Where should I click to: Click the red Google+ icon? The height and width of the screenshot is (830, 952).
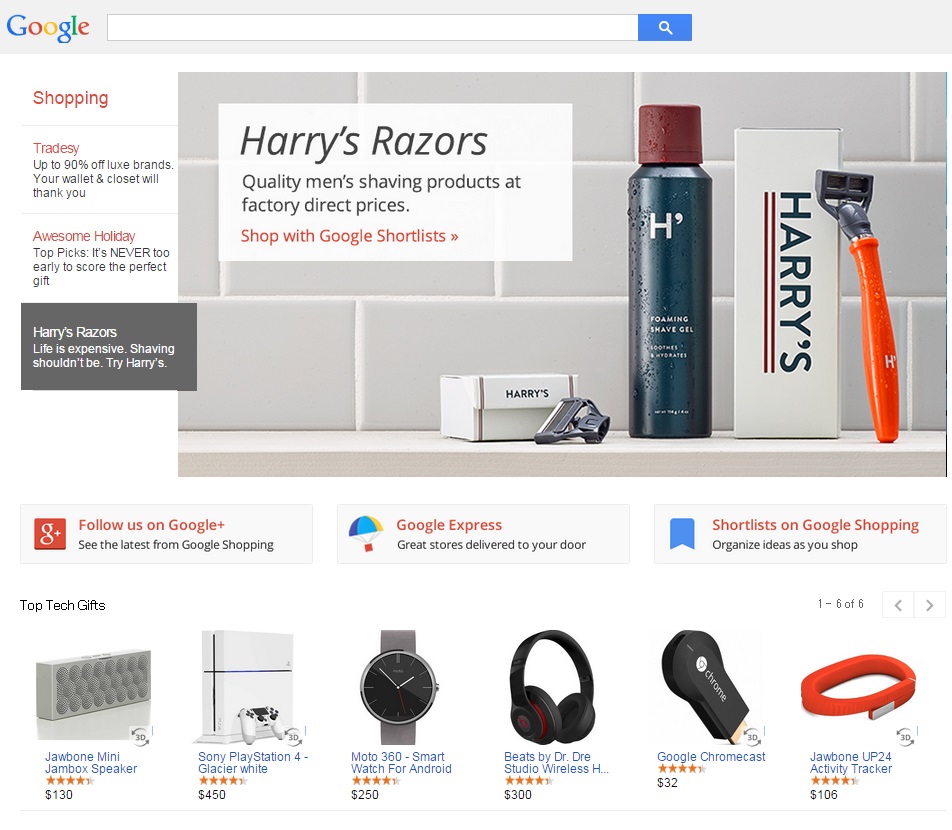click(x=50, y=534)
